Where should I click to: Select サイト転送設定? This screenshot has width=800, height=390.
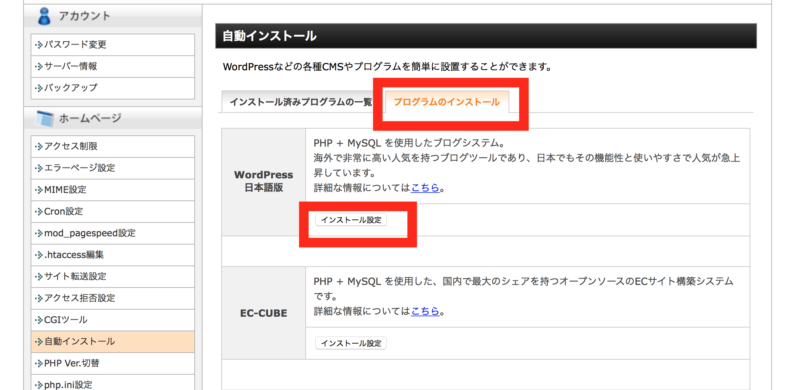(112, 277)
